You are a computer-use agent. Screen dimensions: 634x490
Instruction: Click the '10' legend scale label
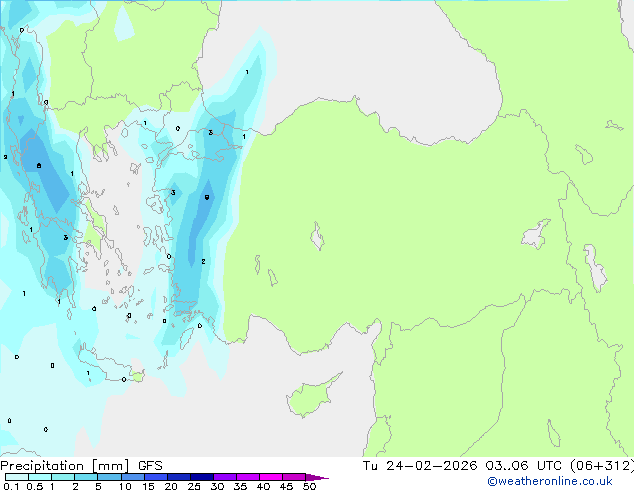pyautogui.click(x=125, y=486)
